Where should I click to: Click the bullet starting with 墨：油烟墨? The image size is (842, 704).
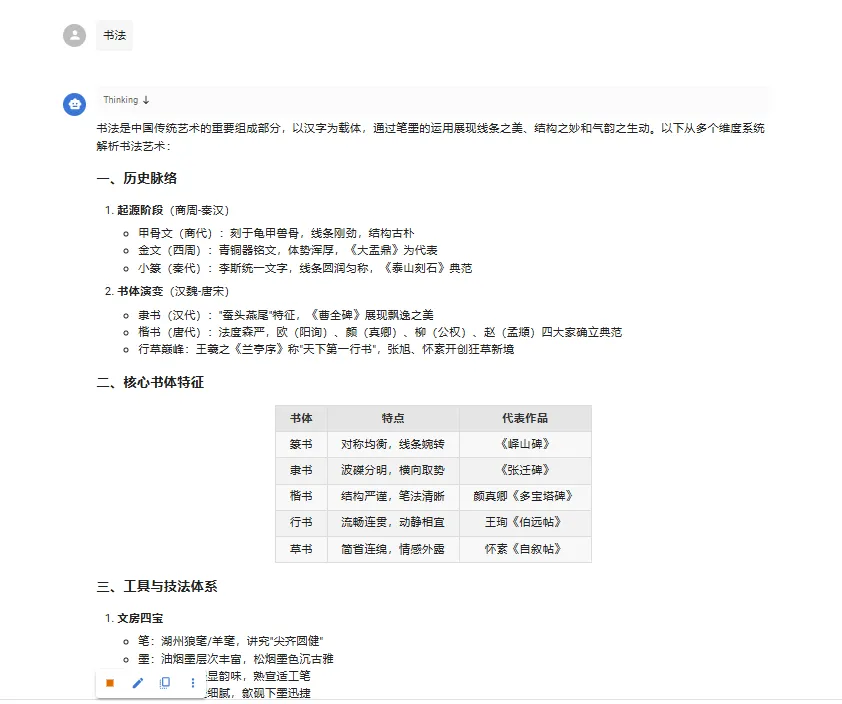point(236,659)
